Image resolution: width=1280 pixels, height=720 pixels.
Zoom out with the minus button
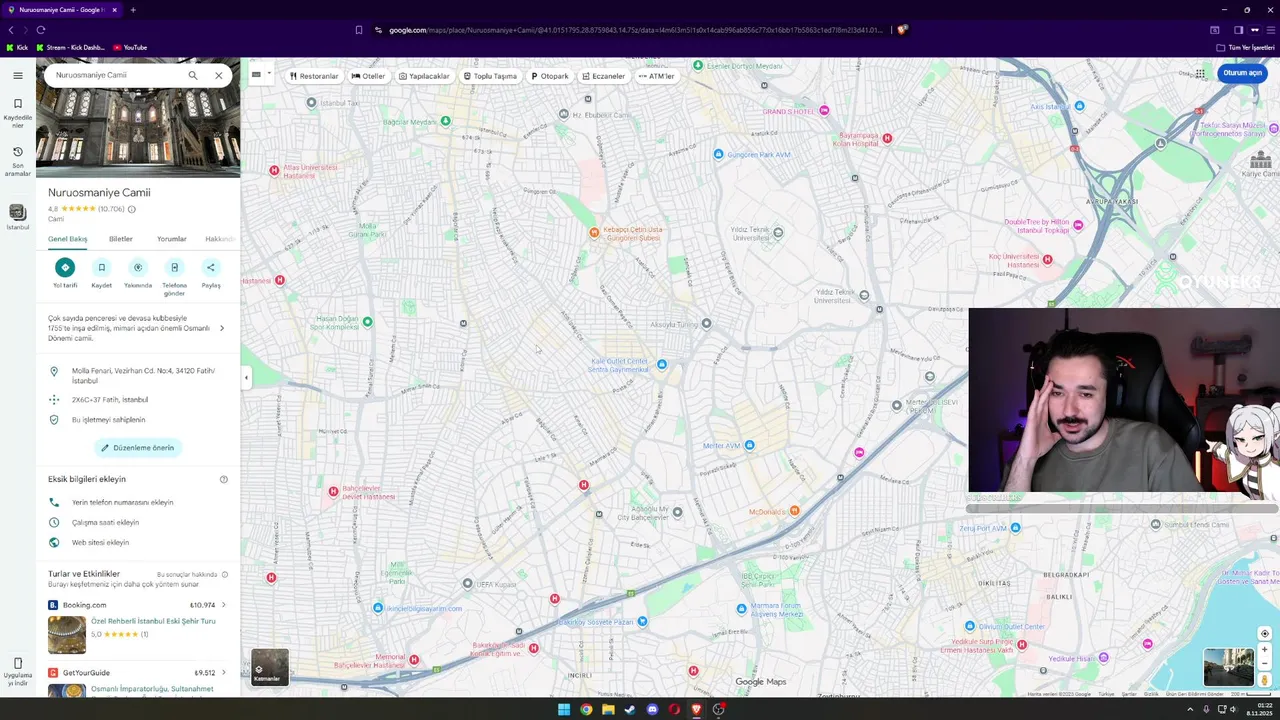[x=1264, y=662]
